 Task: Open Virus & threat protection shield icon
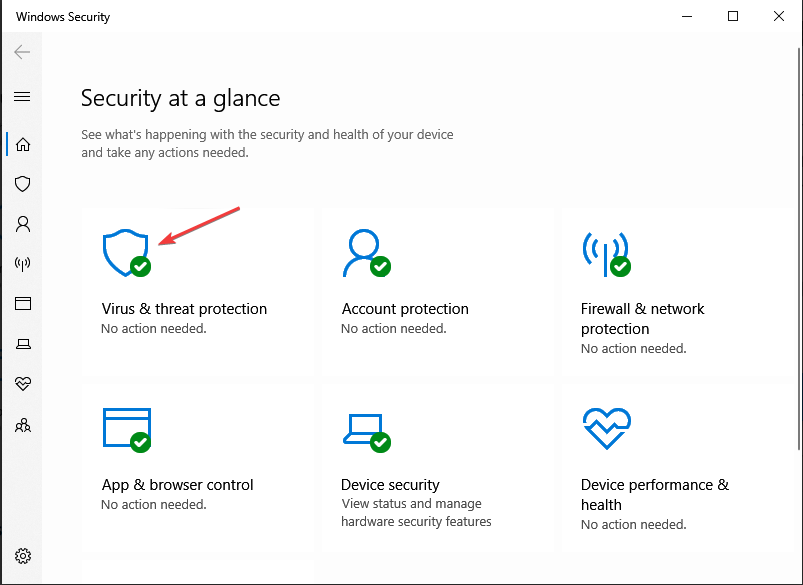click(126, 253)
